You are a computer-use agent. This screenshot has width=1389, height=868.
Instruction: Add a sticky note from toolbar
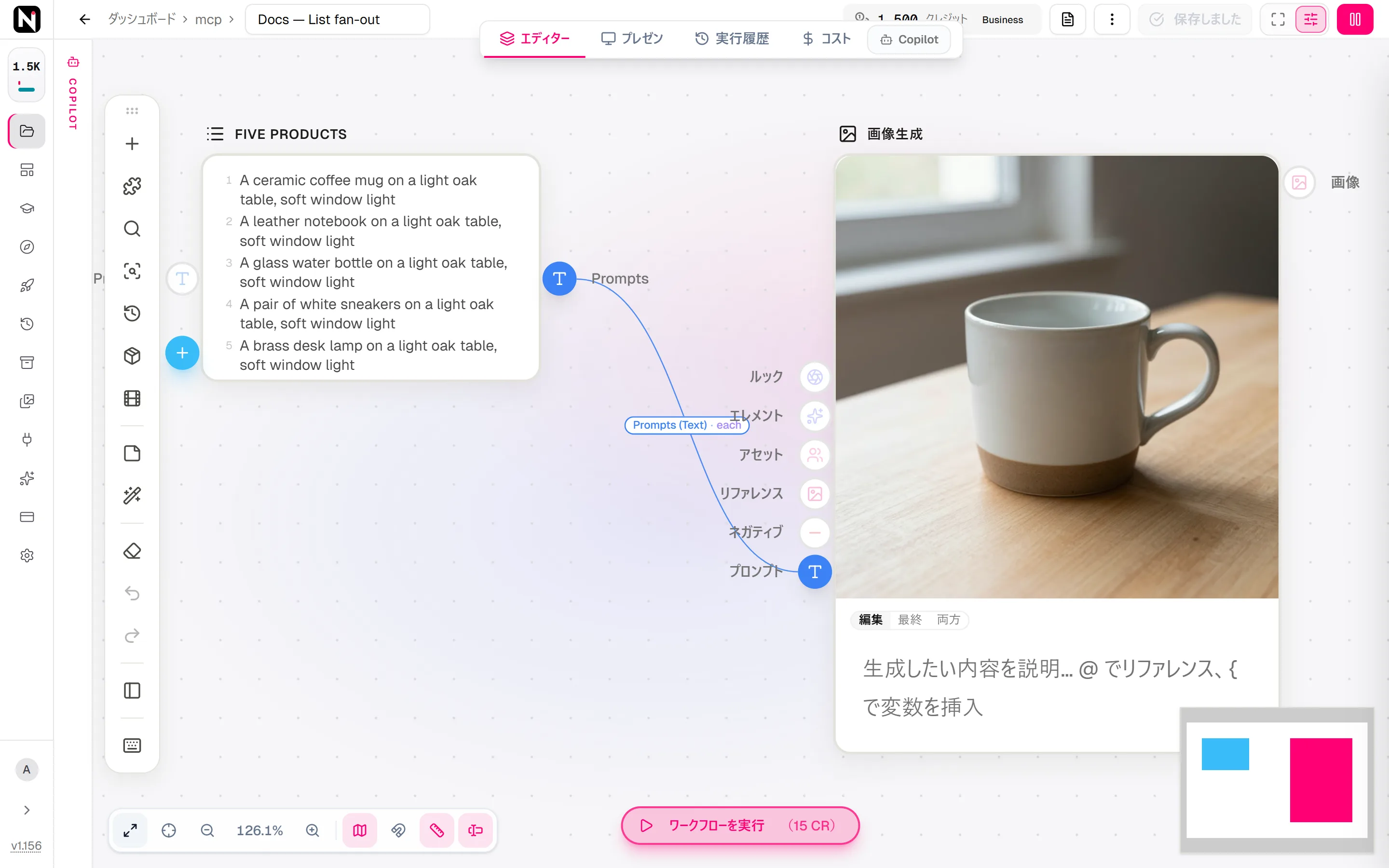point(132,453)
